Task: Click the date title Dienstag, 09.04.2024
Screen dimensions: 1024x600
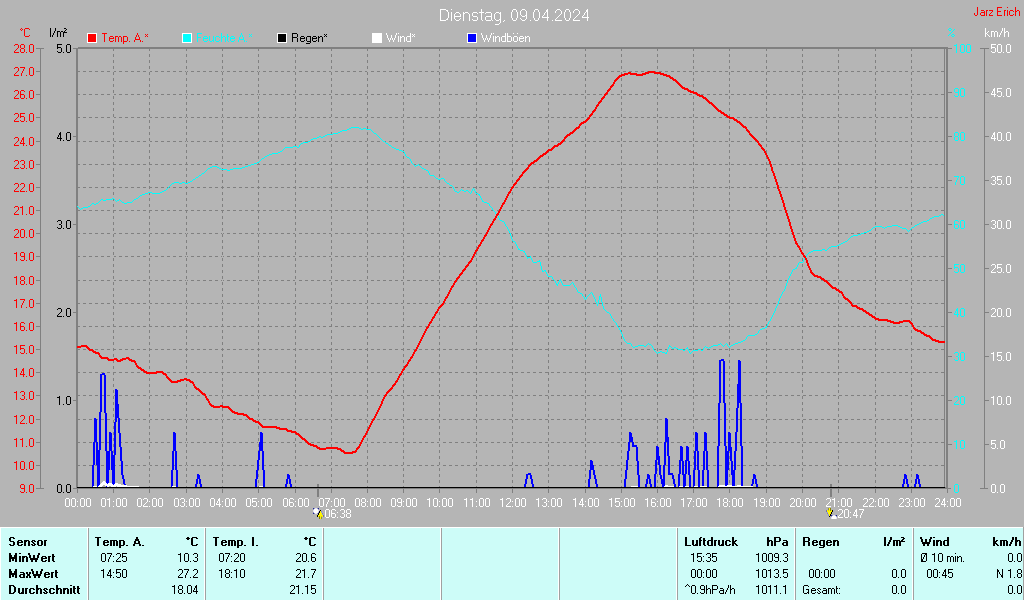Action: click(513, 15)
